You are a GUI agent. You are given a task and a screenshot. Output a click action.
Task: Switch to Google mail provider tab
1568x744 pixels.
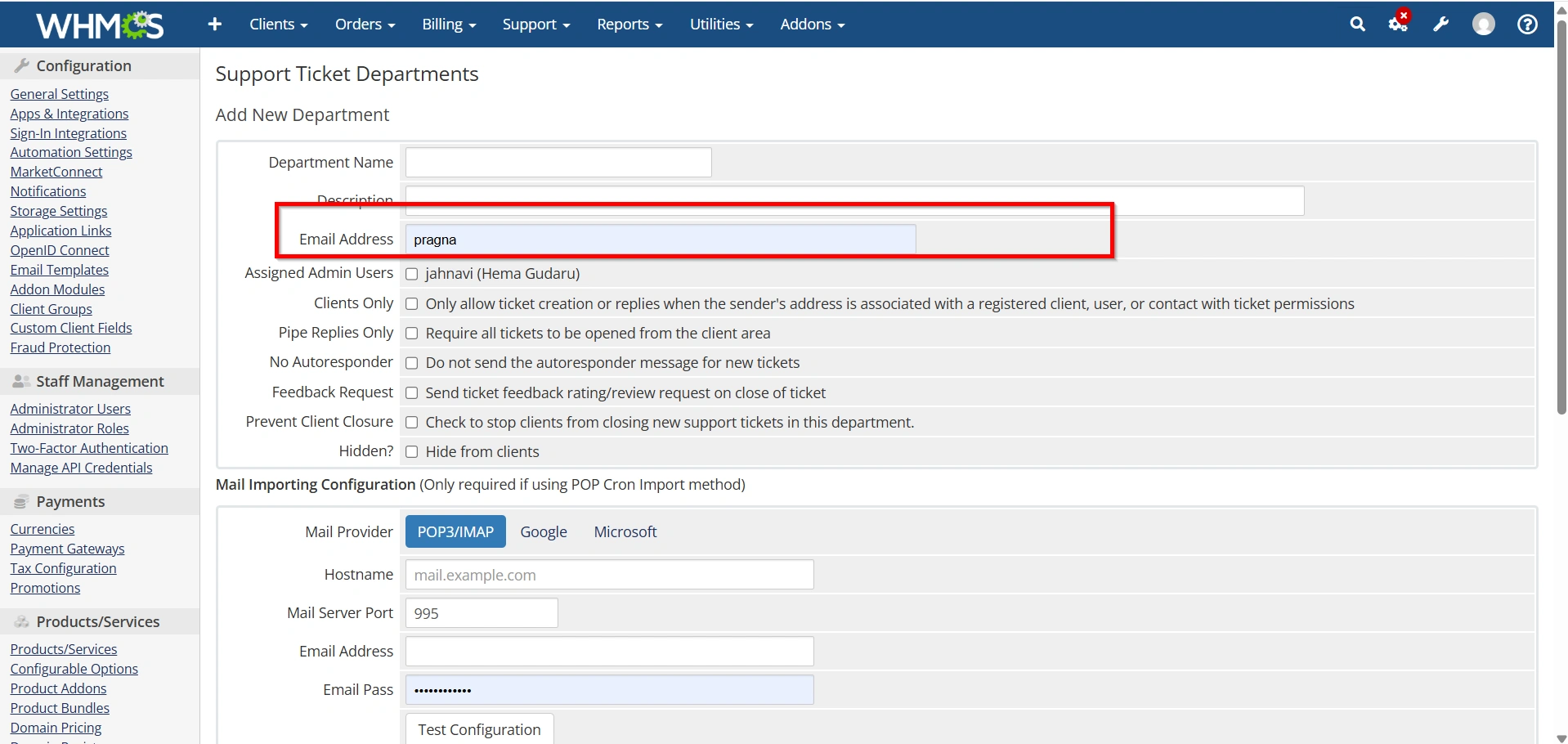[x=544, y=531]
